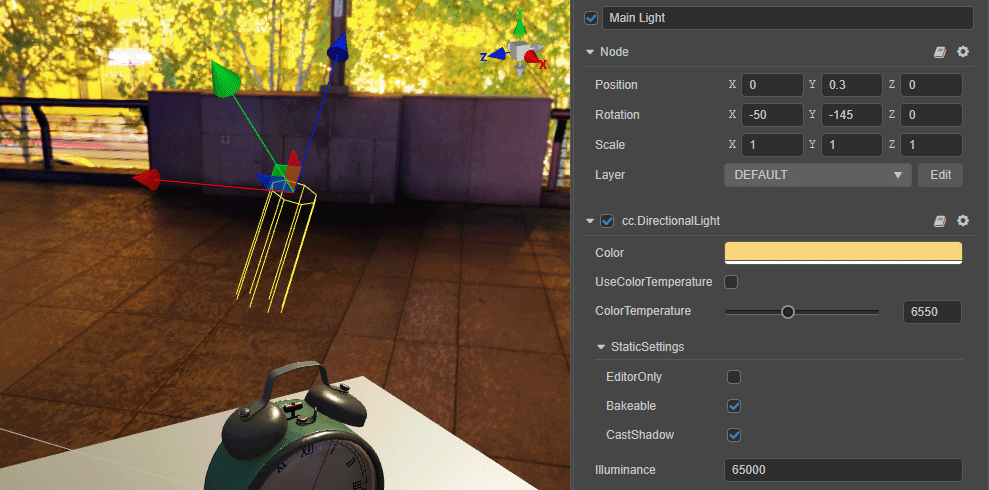
Task: Select the red X-axis arrow of the move gizmo
Action: pos(146,180)
